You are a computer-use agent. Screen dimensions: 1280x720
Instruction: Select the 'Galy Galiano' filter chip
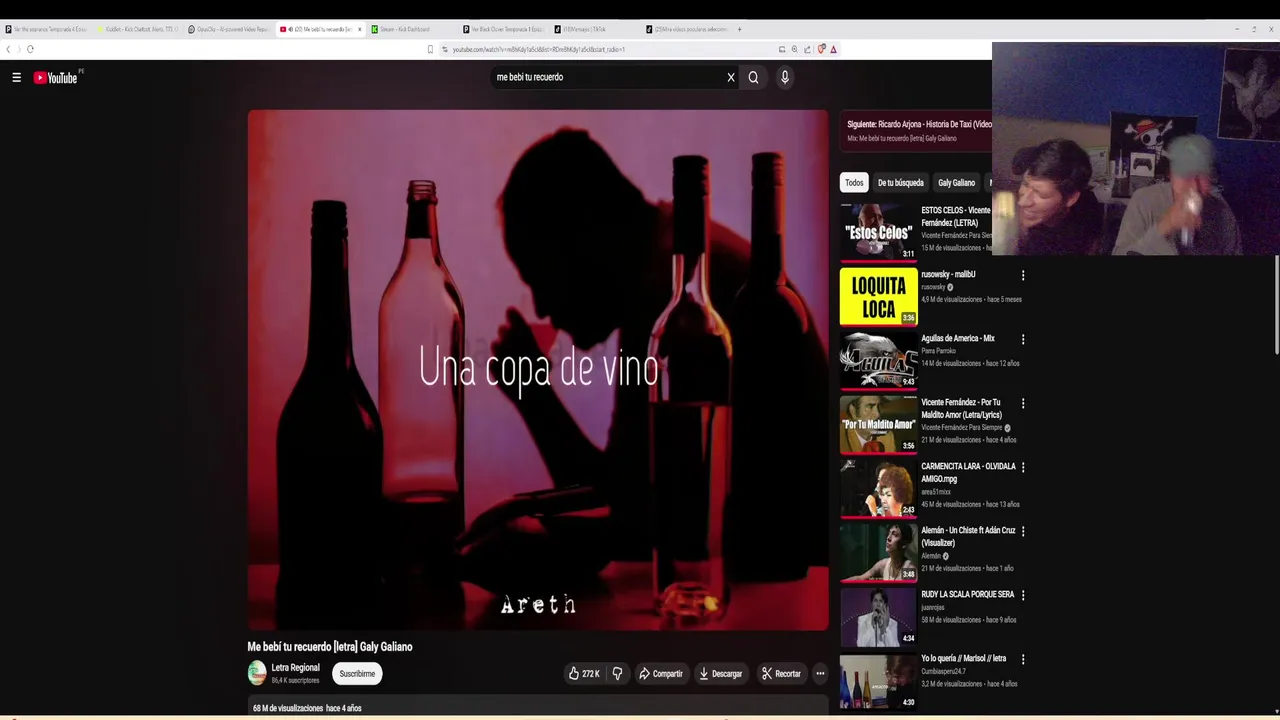[x=956, y=183]
